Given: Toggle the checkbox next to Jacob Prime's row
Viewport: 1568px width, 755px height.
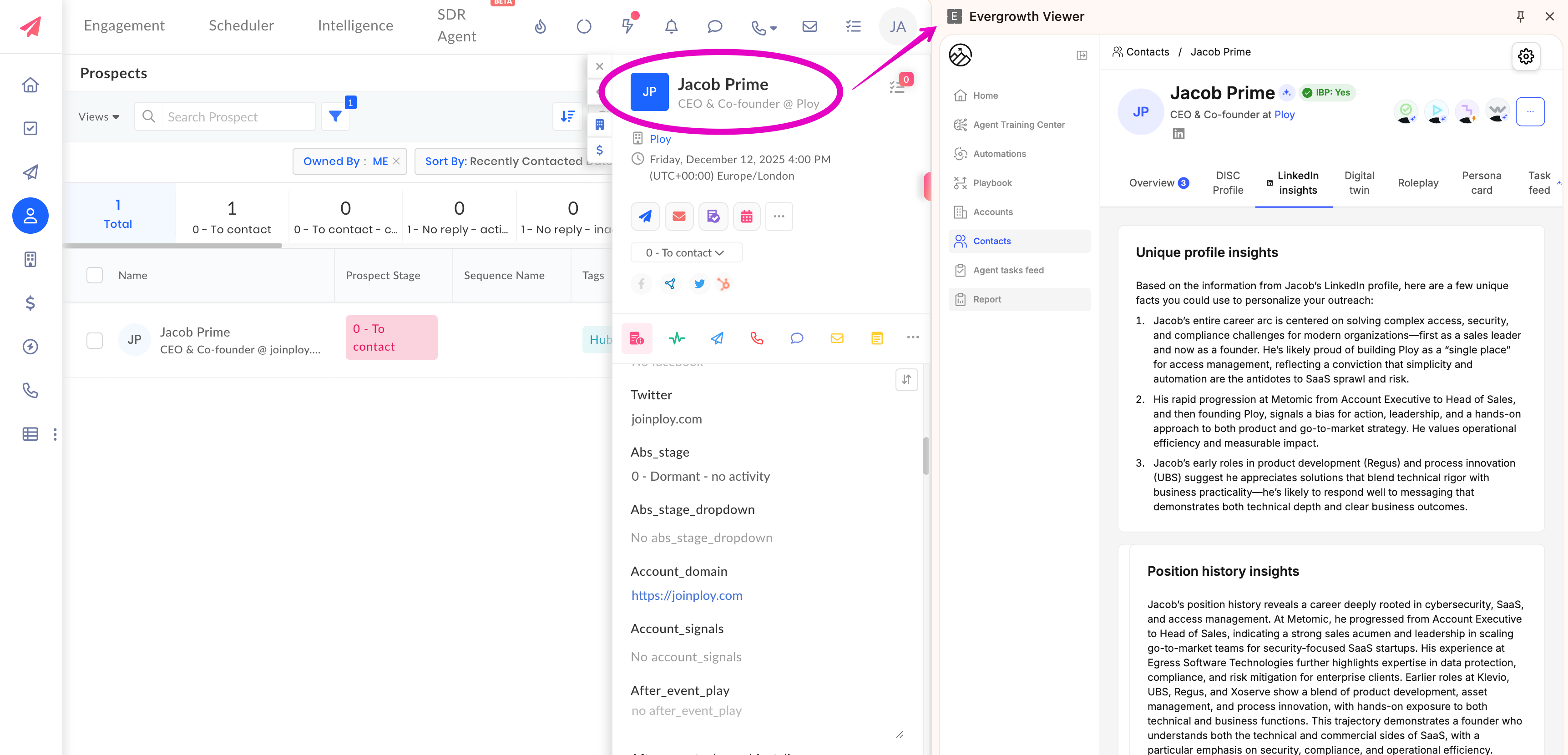Looking at the screenshot, I should click(95, 340).
